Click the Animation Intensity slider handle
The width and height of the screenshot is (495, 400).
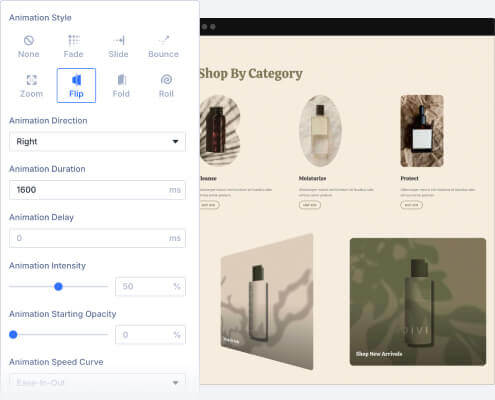(58, 286)
